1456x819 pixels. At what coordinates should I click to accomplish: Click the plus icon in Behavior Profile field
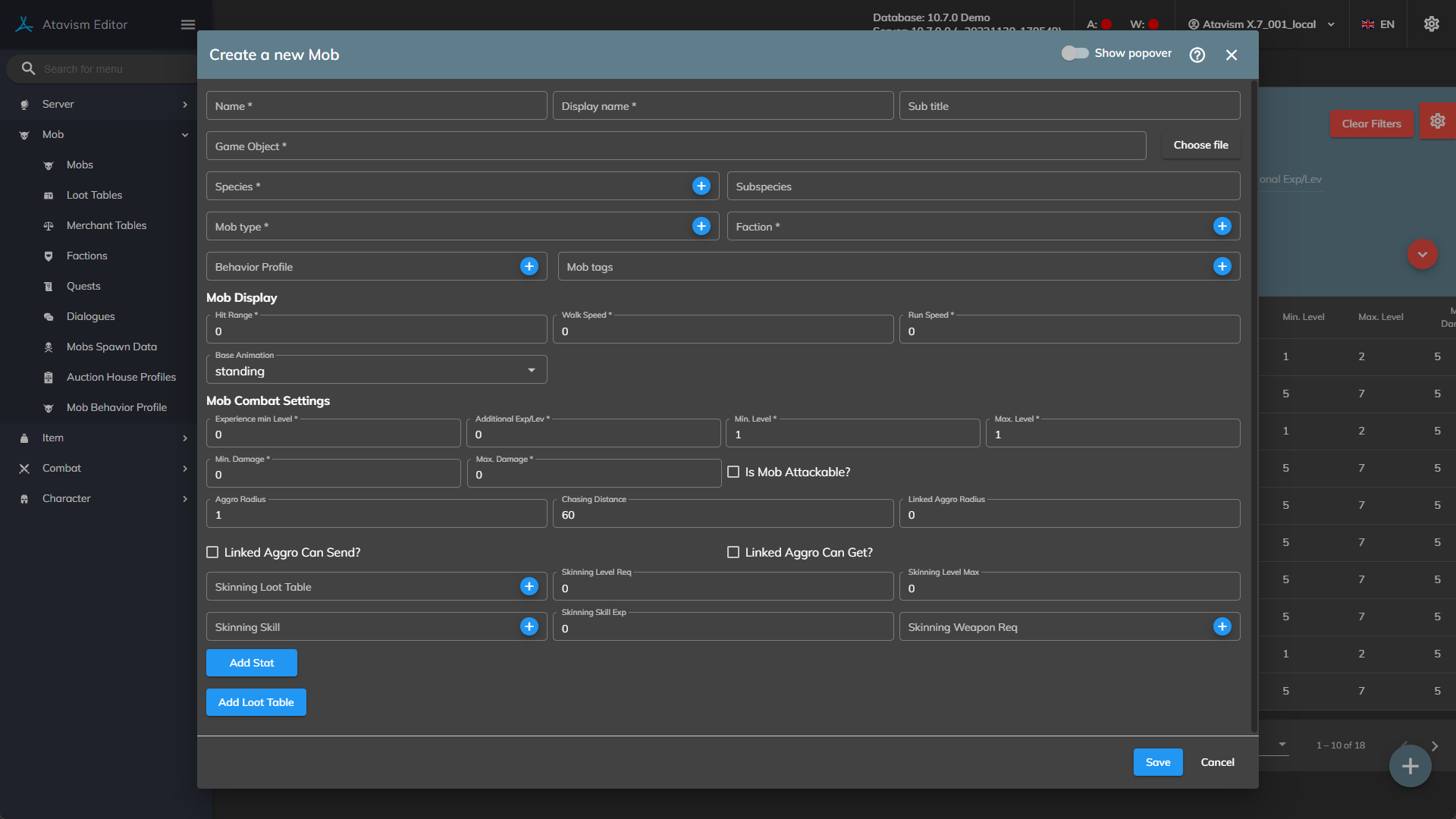[x=529, y=267]
